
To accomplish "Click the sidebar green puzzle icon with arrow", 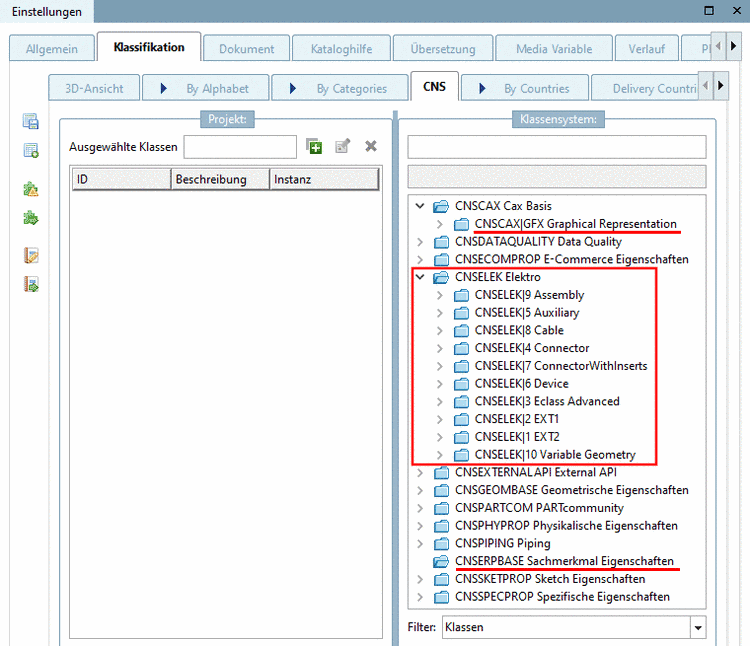I will pyautogui.click(x=31, y=218).
